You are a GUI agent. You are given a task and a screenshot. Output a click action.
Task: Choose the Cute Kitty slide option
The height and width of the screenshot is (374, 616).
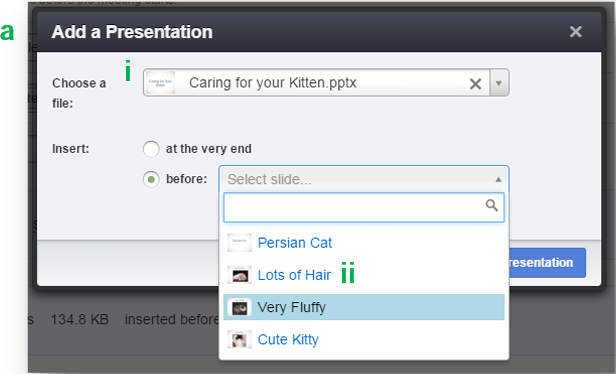(x=364, y=339)
